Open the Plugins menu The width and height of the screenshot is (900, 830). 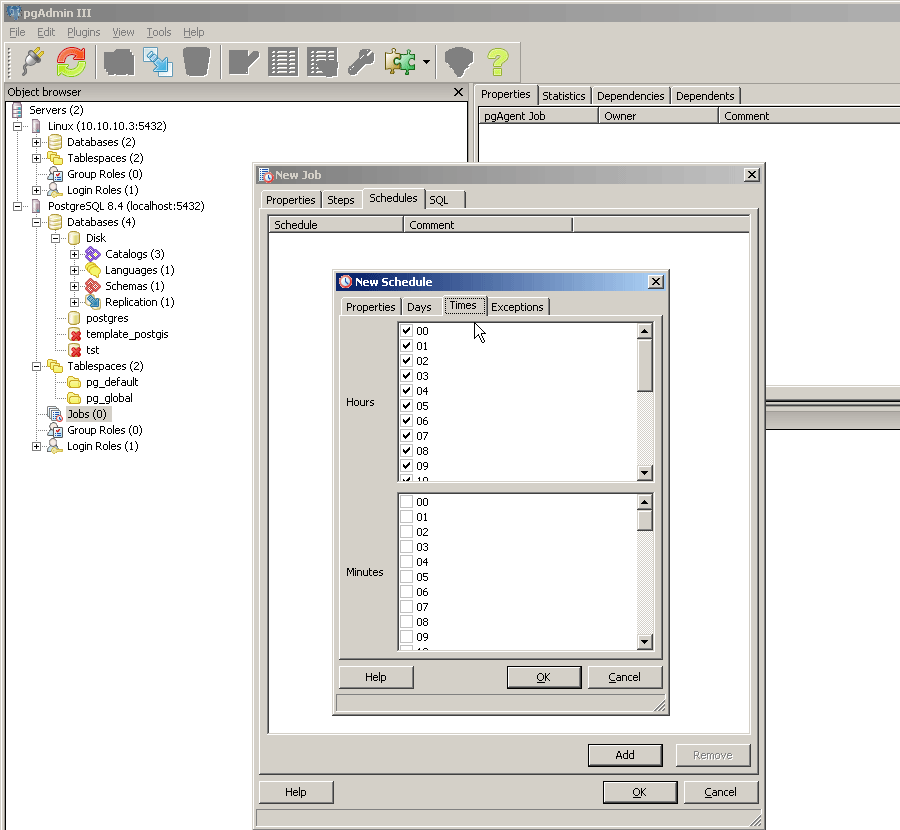(x=84, y=32)
